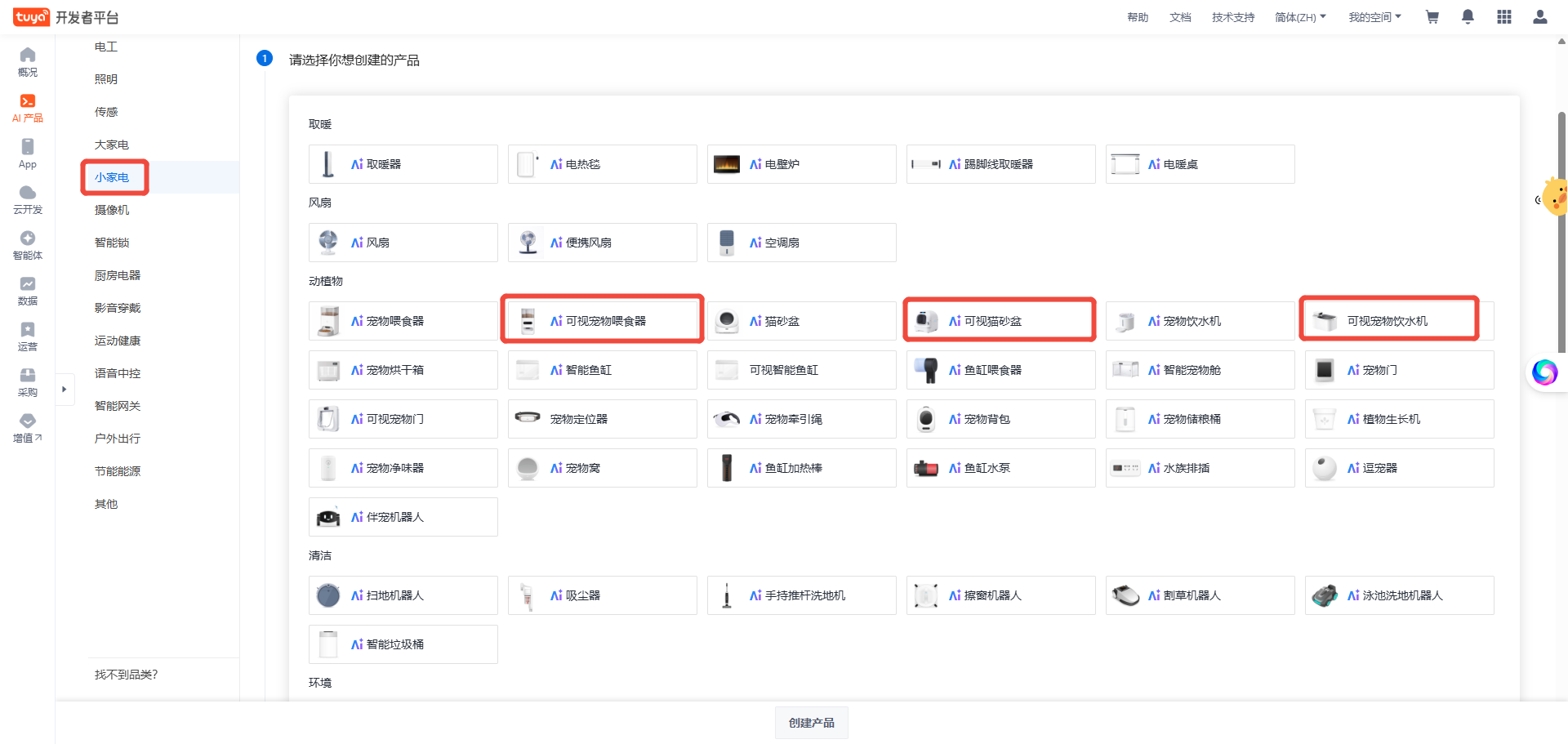Screen dimensions: 1568x744
Task: Open the 采购 purchasing sidebar icon
Action: pos(28,382)
